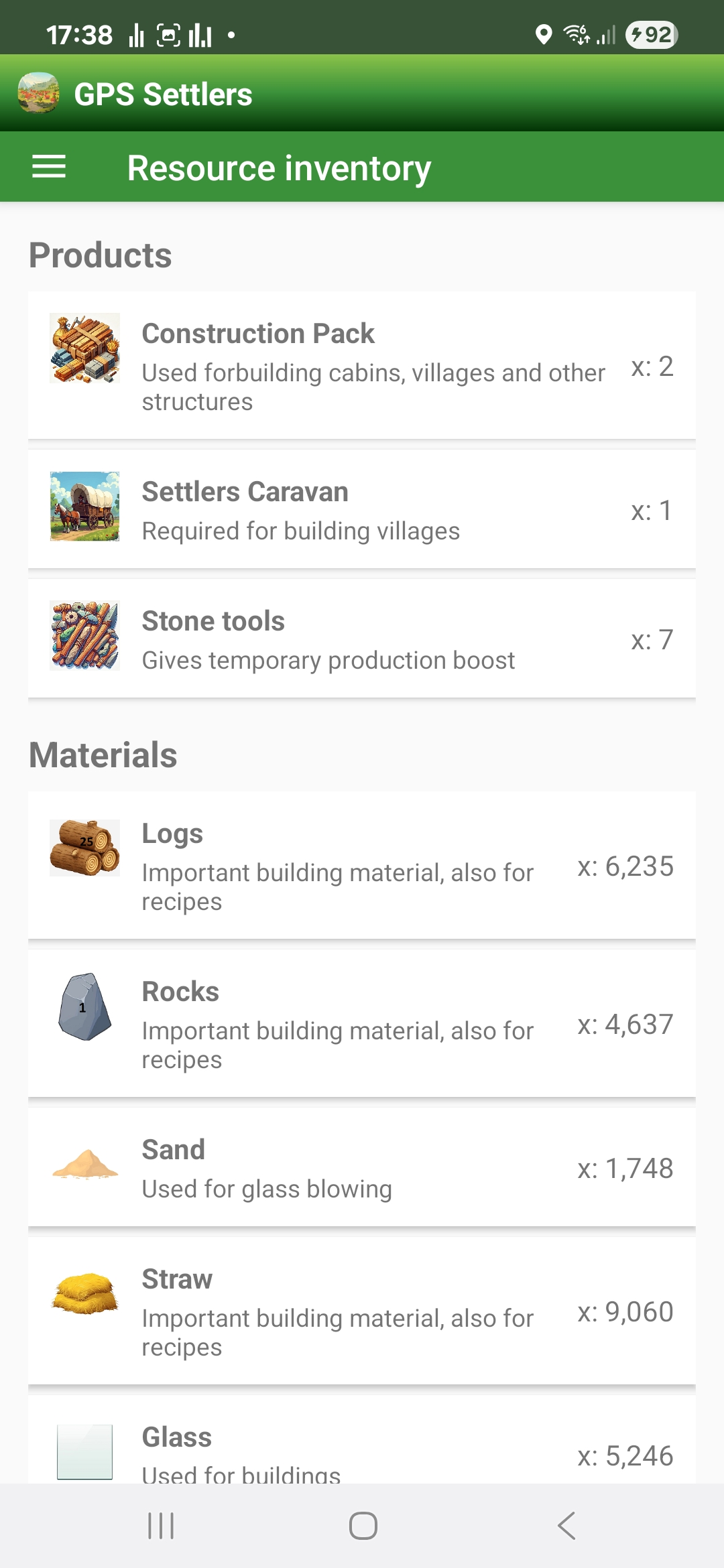Open the Straw material entry
724x1568 pixels.
point(362,1311)
